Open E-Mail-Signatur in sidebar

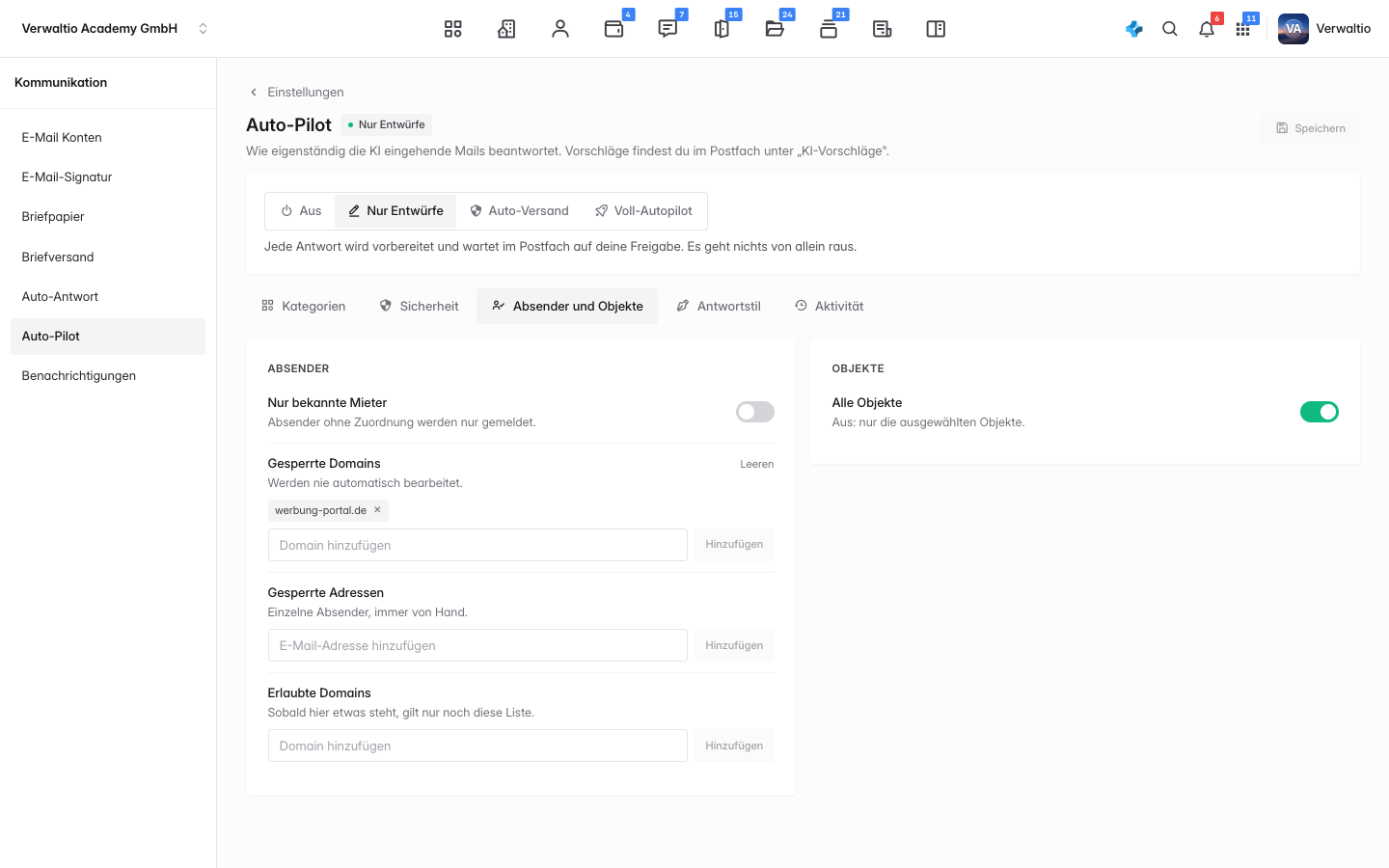[x=108, y=177]
